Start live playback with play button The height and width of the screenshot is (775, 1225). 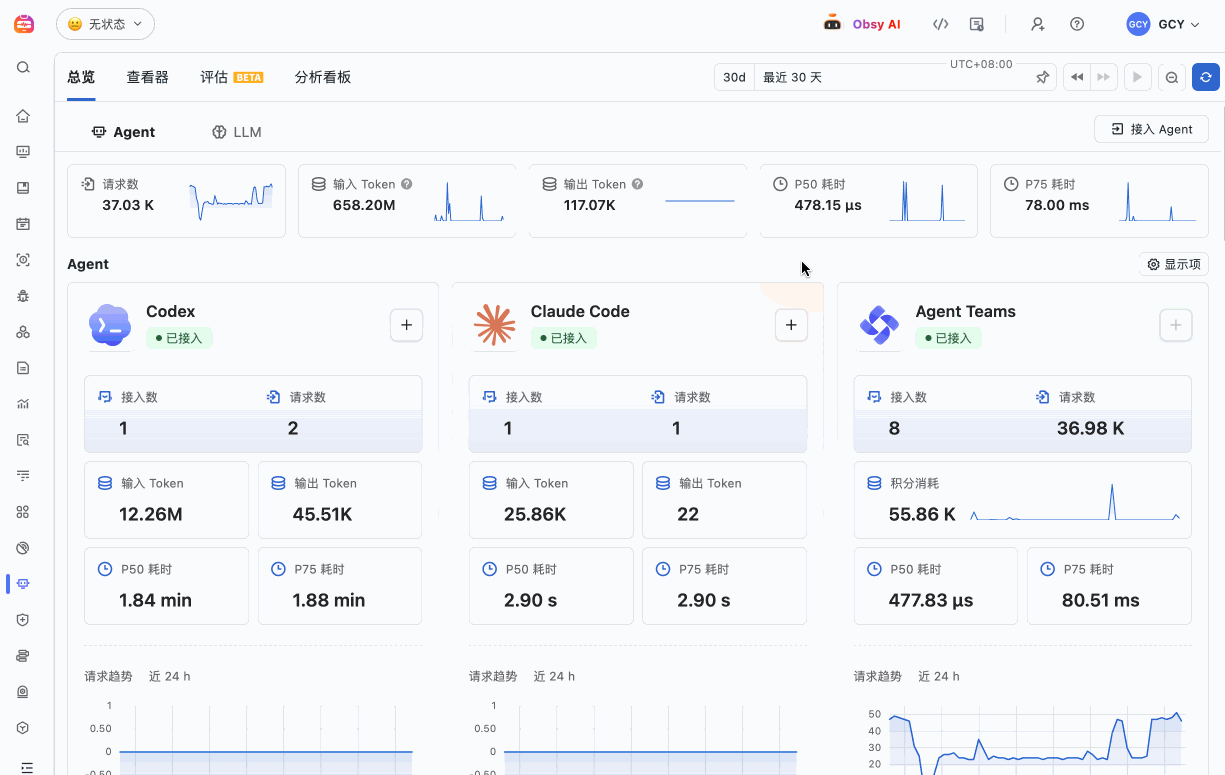1137,77
